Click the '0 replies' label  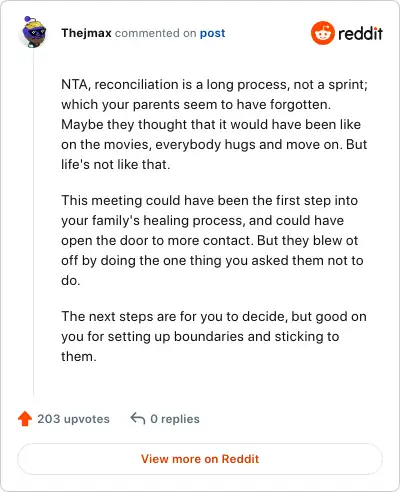[x=175, y=419]
